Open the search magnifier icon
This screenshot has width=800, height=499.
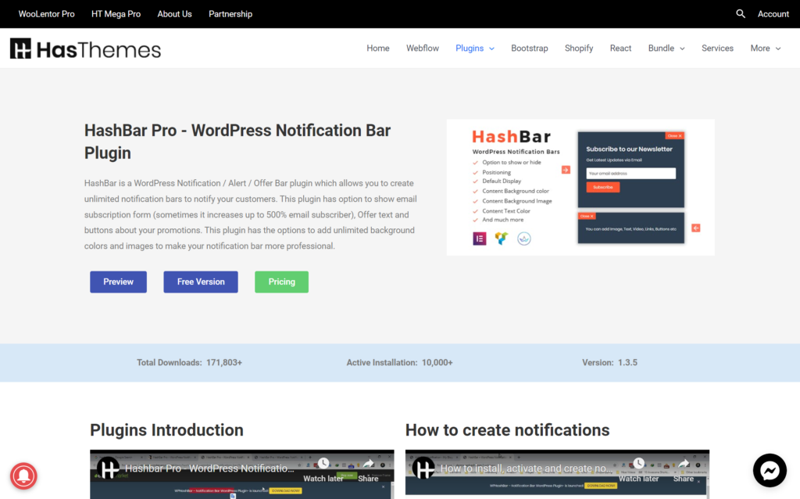pos(740,14)
